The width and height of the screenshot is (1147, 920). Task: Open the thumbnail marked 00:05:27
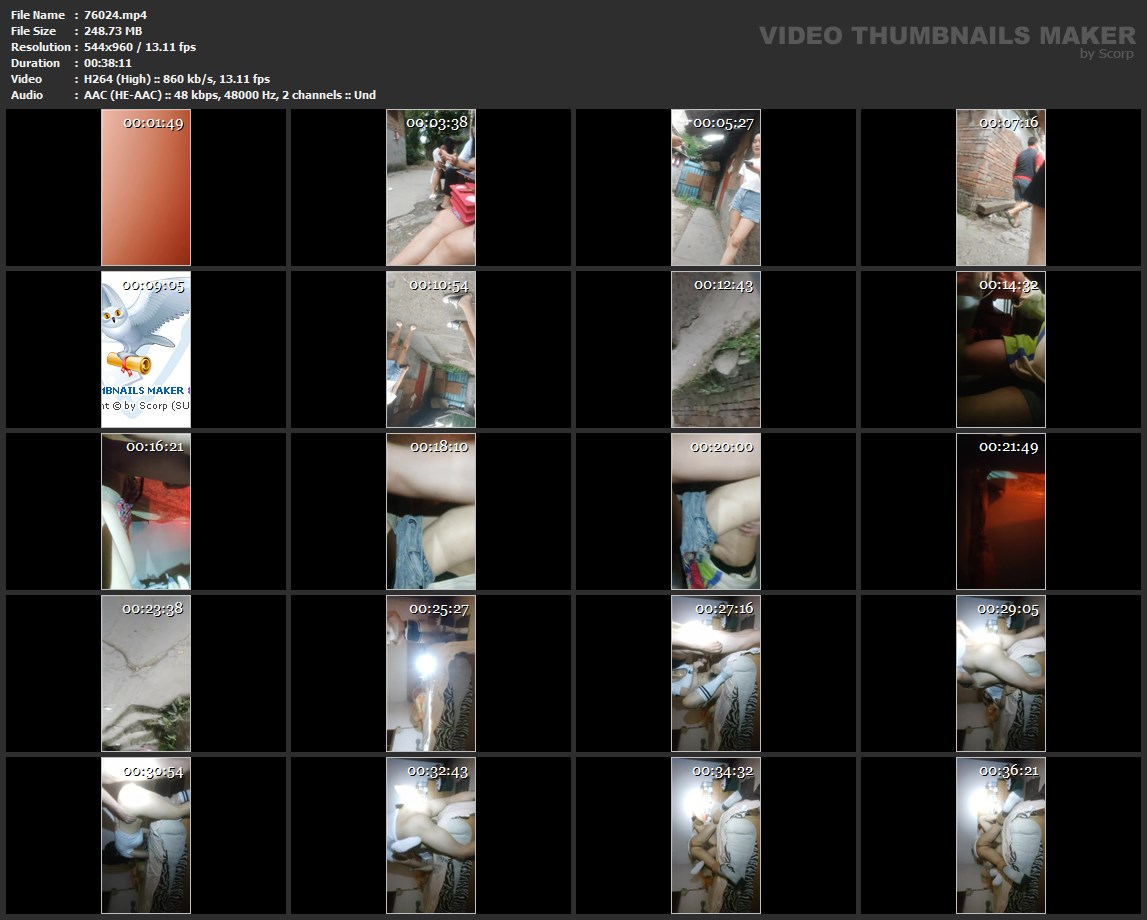(716, 188)
